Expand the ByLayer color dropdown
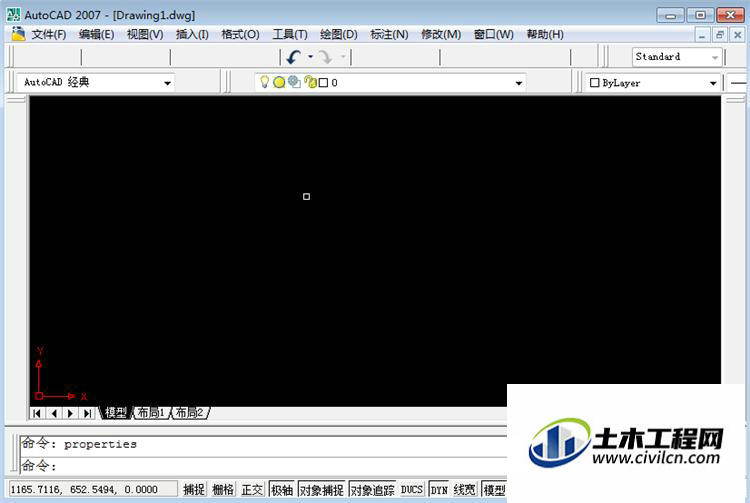Screen dimensions: 750x503 tap(713, 83)
